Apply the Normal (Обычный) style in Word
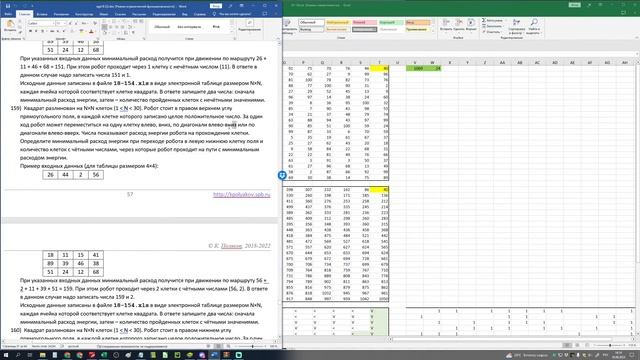Image resolution: width=640 pixels, height=360 pixels. click(x=162, y=27)
